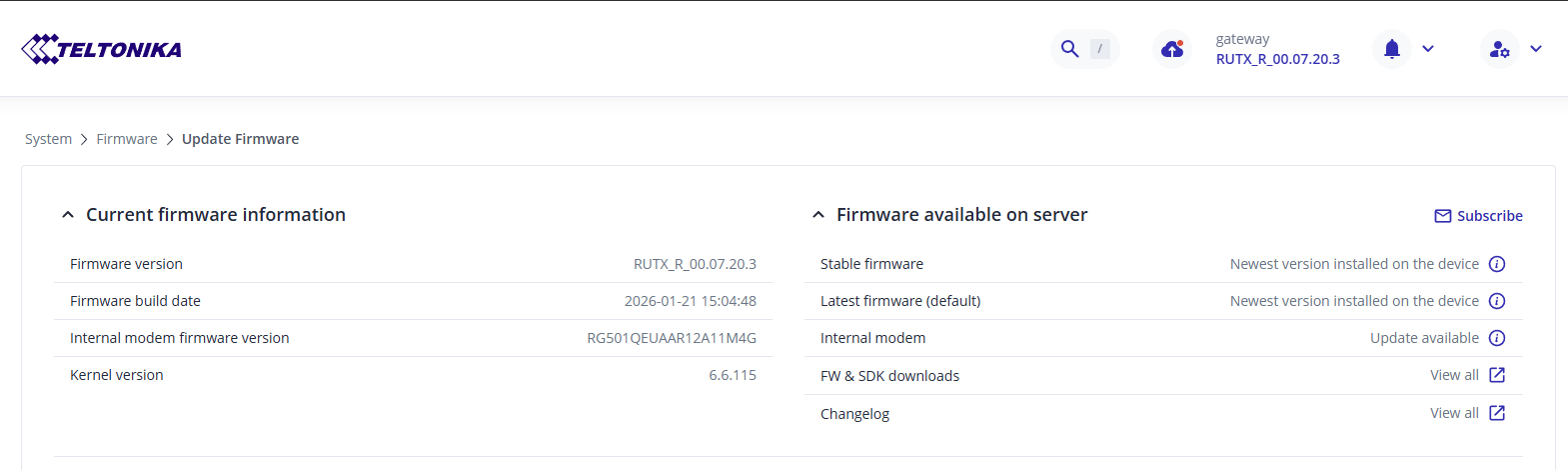
Task: Open FW & SDK downloads external link
Action: click(1497, 375)
